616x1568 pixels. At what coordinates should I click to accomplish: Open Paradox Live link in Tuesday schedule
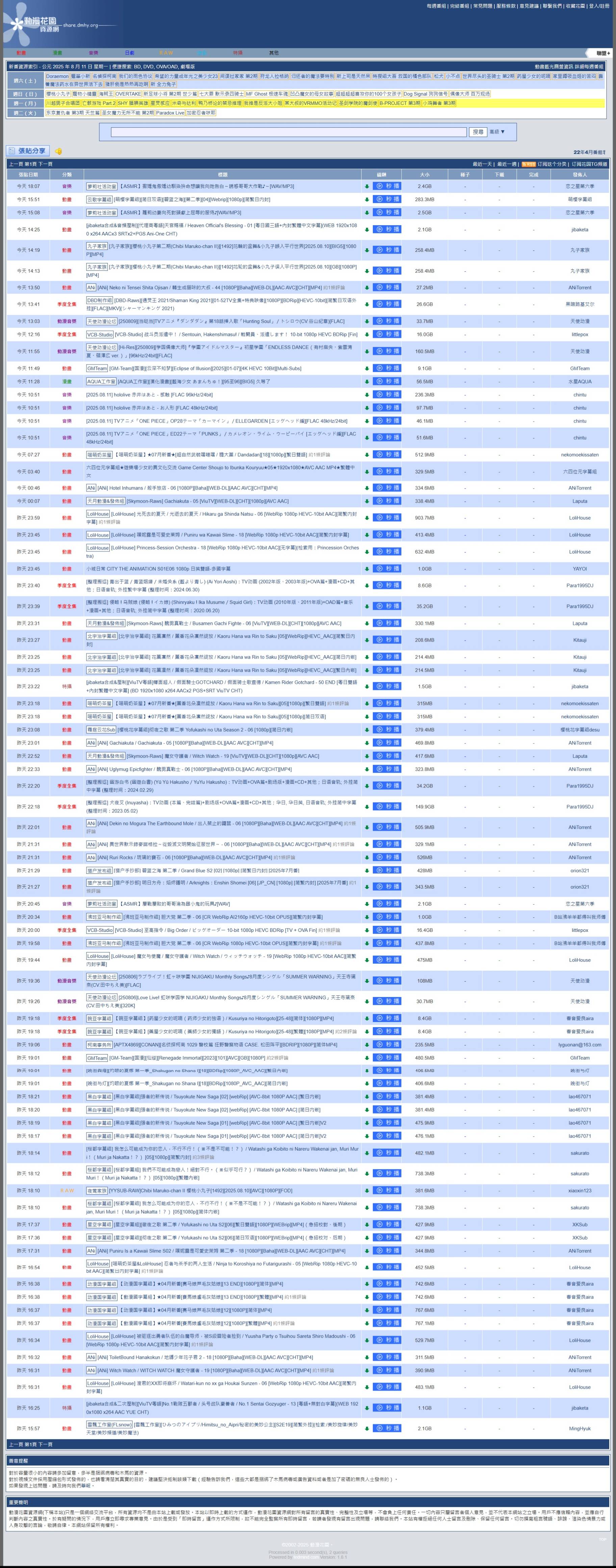coord(170,113)
